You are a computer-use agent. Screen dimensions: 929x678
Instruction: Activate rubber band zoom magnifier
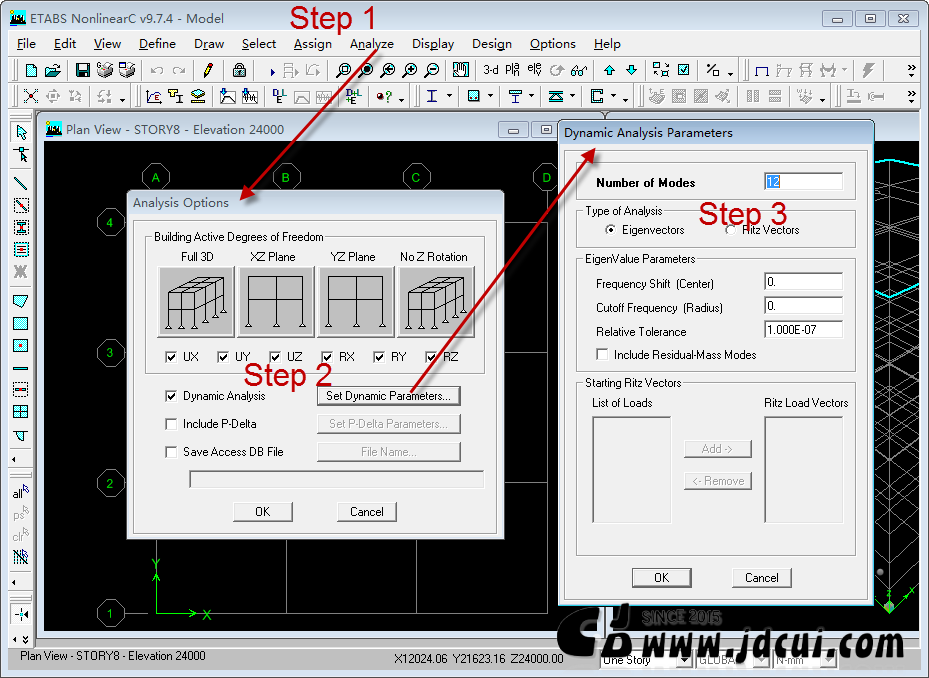click(343, 71)
